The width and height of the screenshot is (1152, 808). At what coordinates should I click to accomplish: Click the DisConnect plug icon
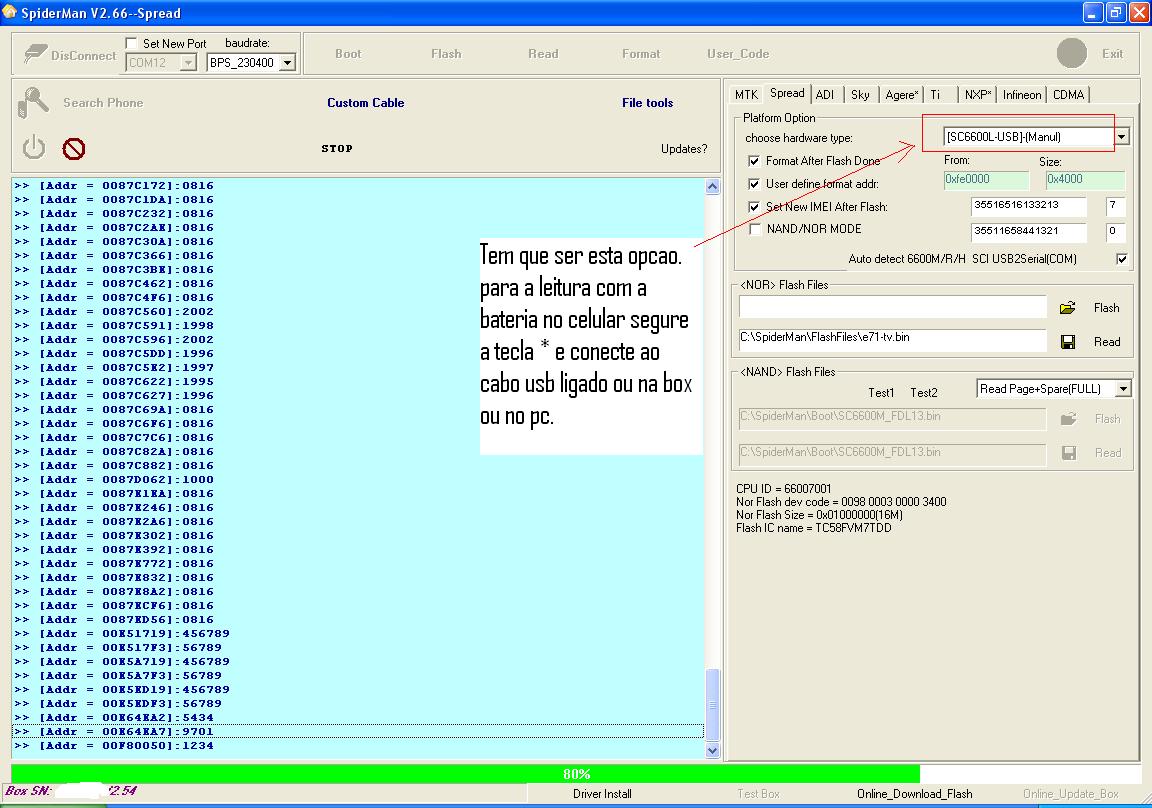(35, 54)
